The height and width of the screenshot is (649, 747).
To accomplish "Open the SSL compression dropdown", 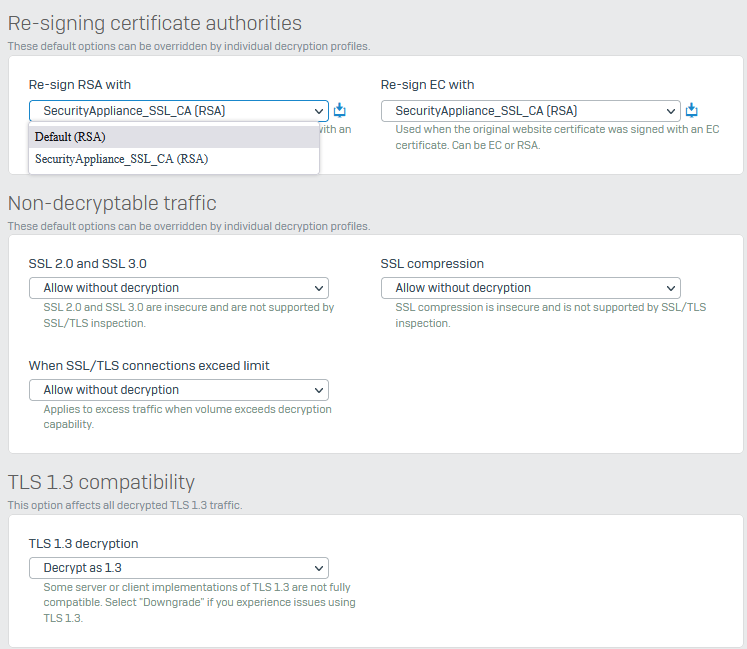I will 530,288.
